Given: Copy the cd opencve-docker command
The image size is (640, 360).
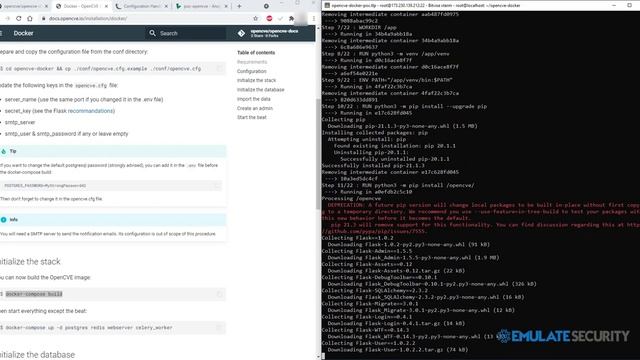Looking at the screenshot, I should 220,68.
